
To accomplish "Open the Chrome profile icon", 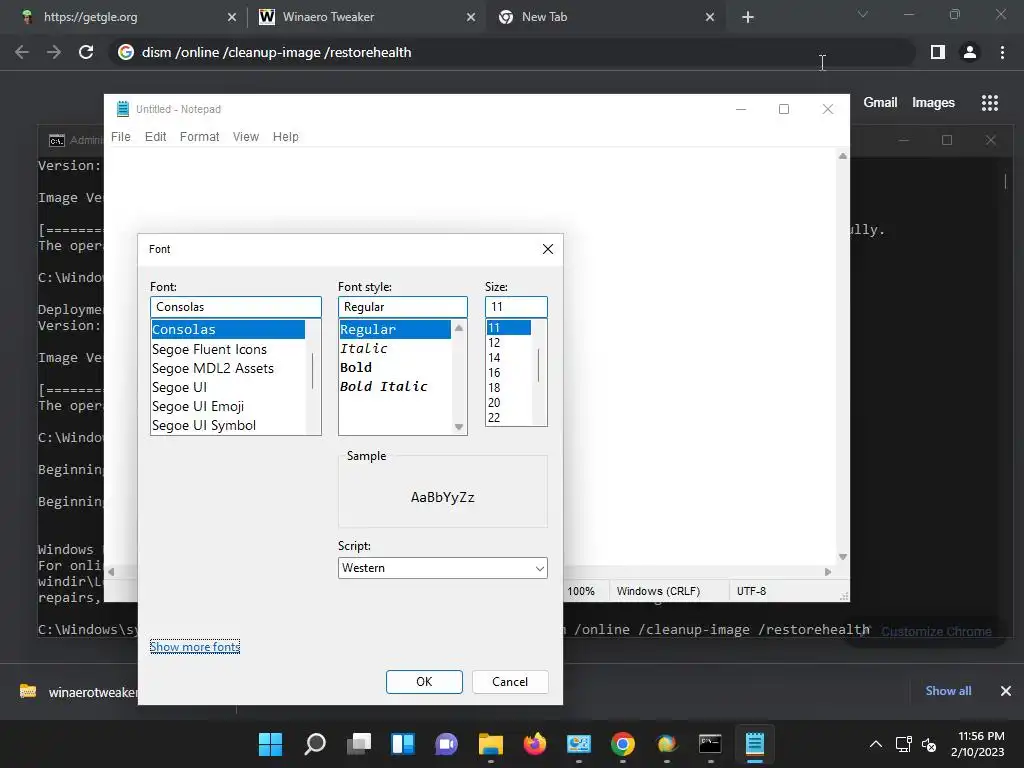I will 970,52.
